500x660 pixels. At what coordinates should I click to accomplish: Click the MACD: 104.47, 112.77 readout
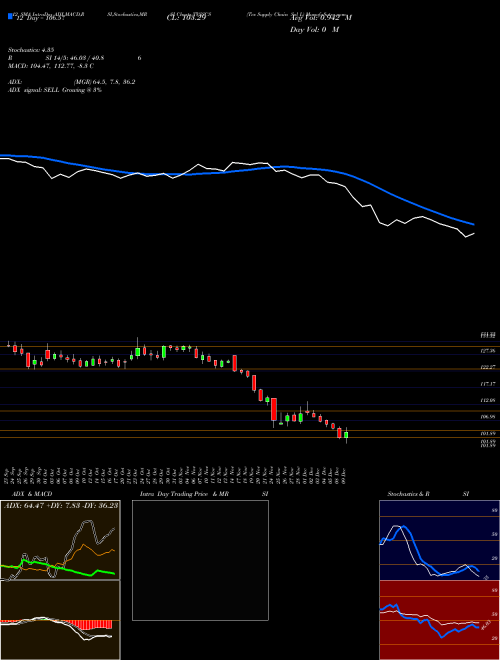pyautogui.click(x=51, y=66)
